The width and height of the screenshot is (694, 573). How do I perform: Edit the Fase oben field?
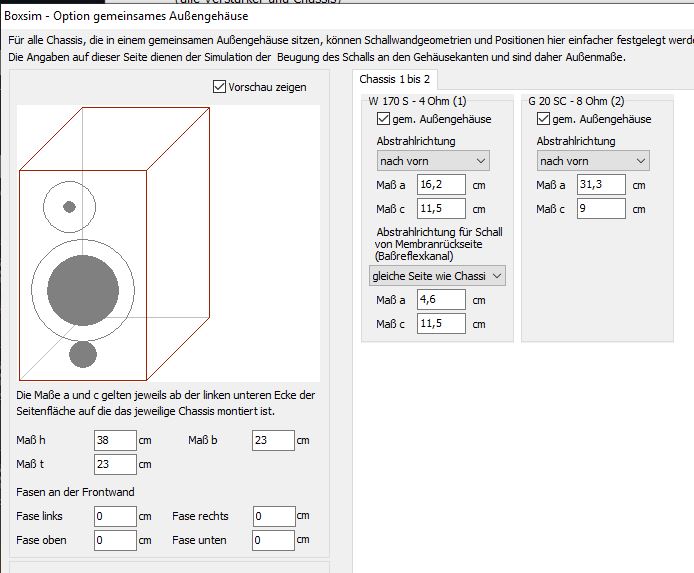(x=115, y=540)
